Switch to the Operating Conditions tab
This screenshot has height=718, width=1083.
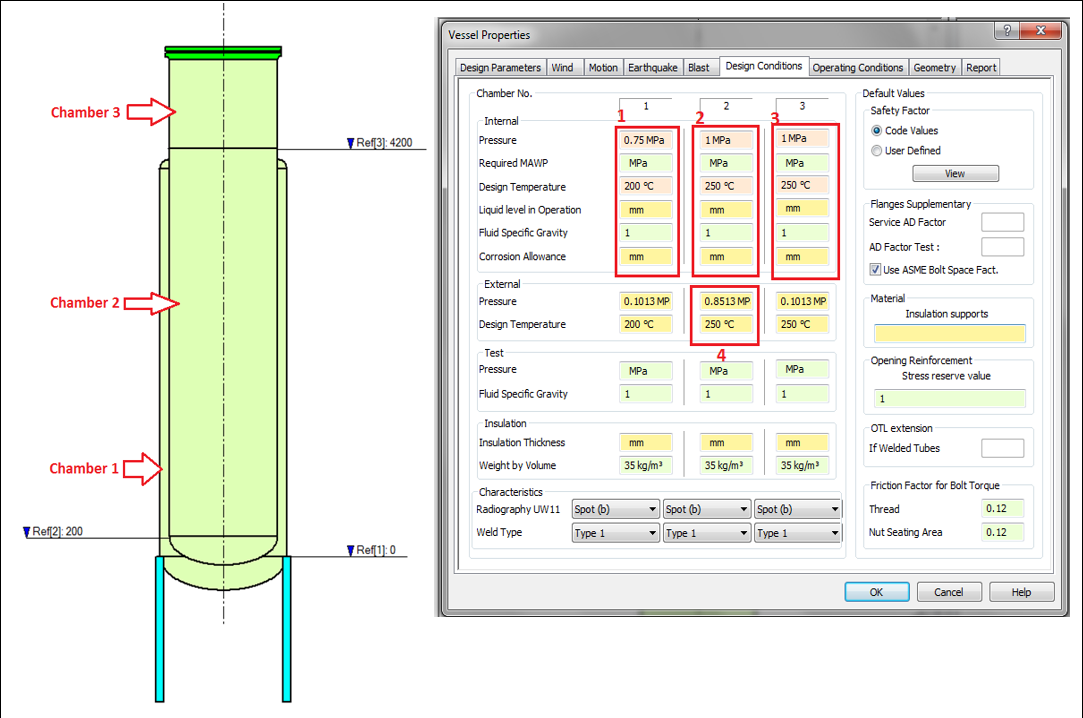pos(857,67)
